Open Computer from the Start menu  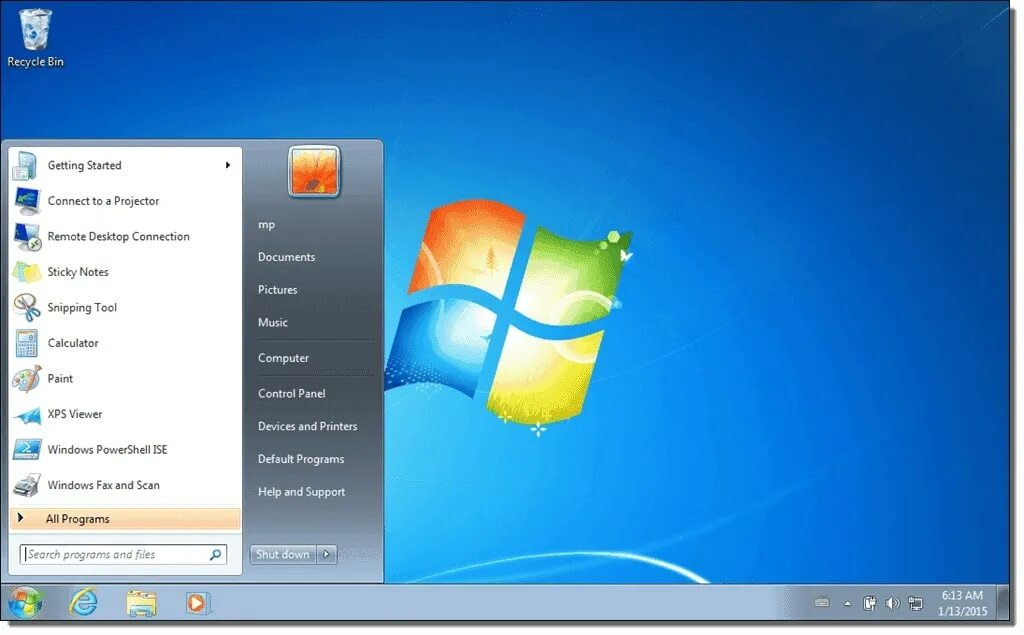[x=283, y=358]
